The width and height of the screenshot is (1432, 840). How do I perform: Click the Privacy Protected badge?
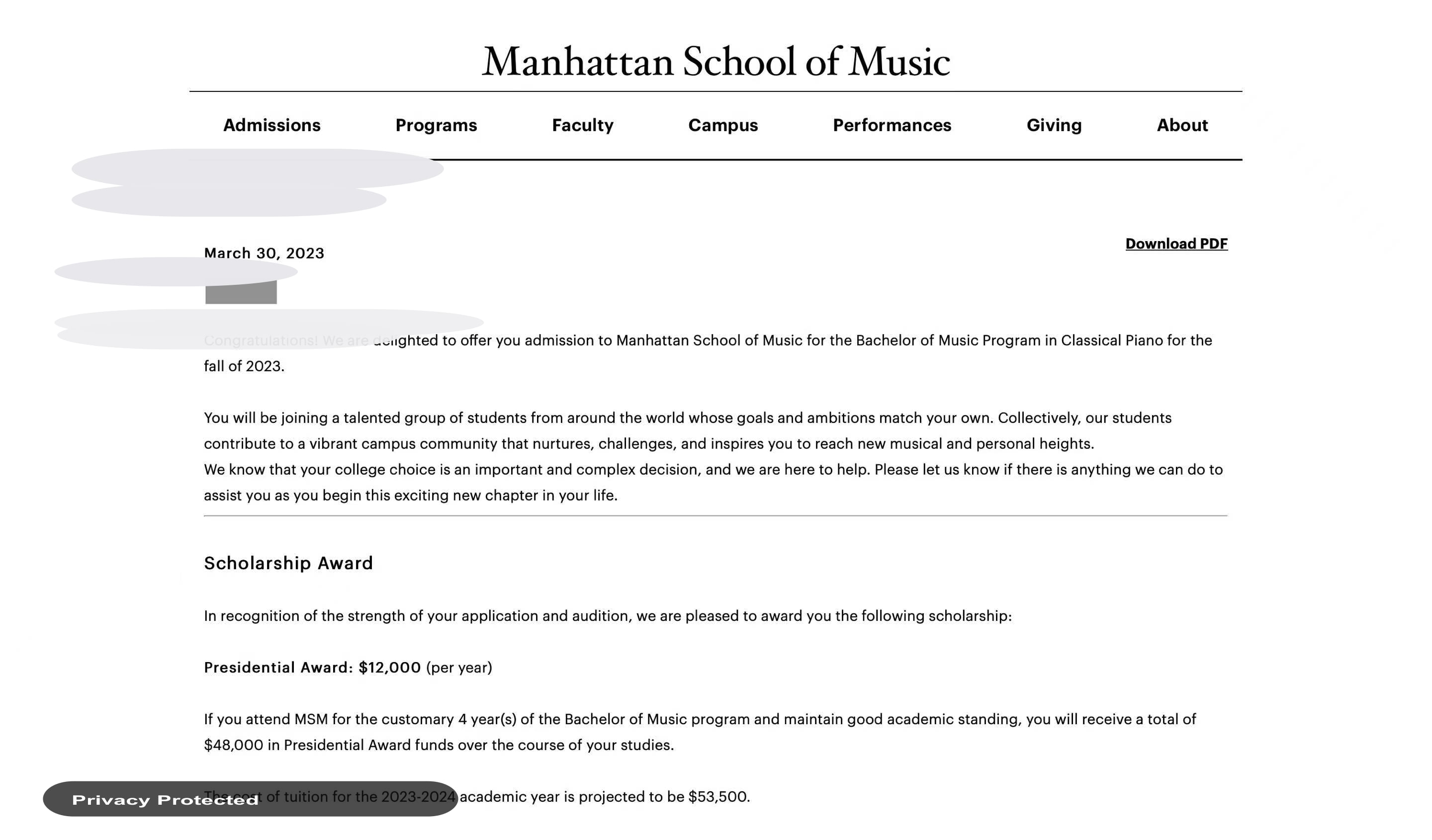250,799
